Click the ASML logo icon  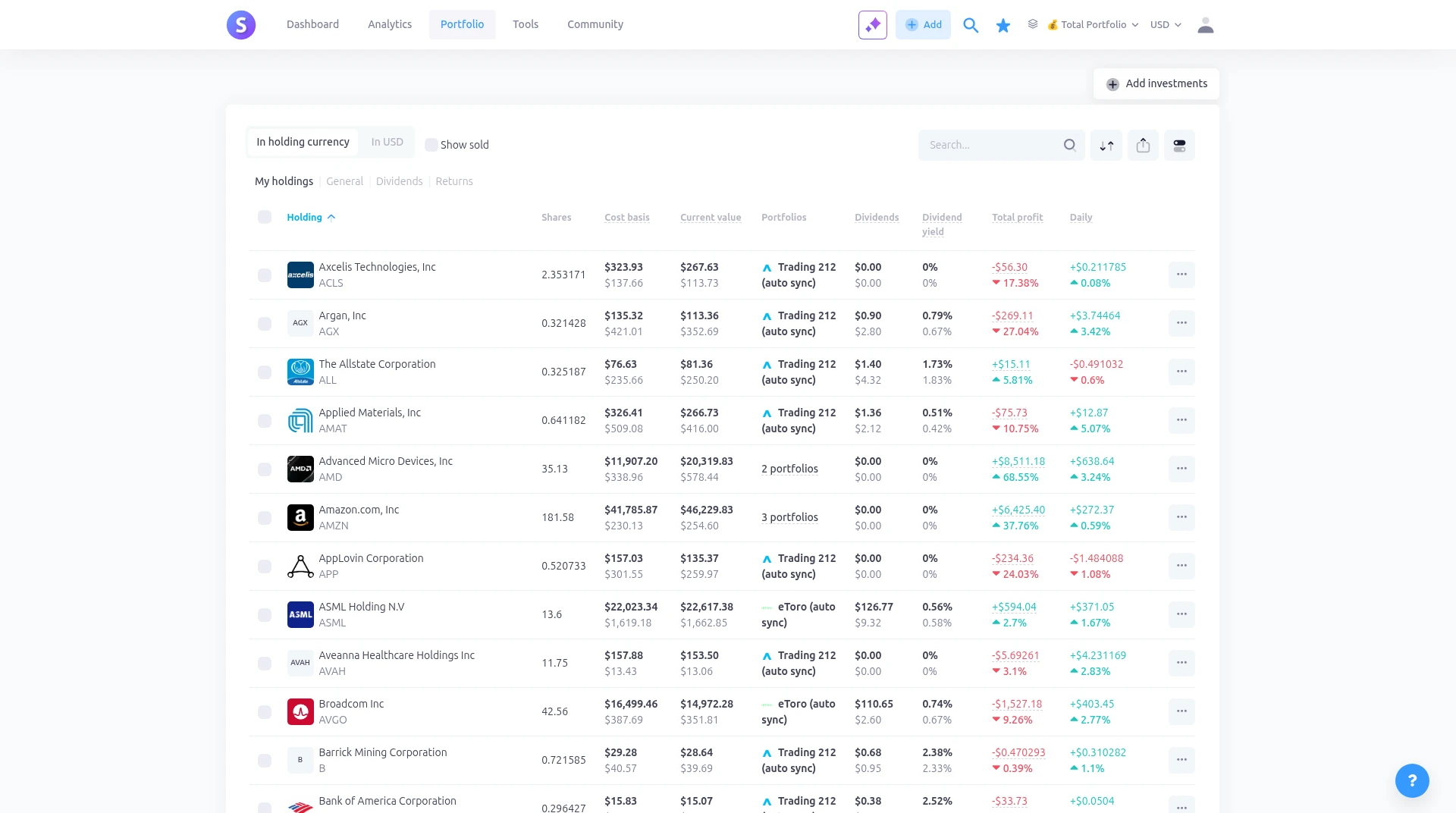(300, 614)
